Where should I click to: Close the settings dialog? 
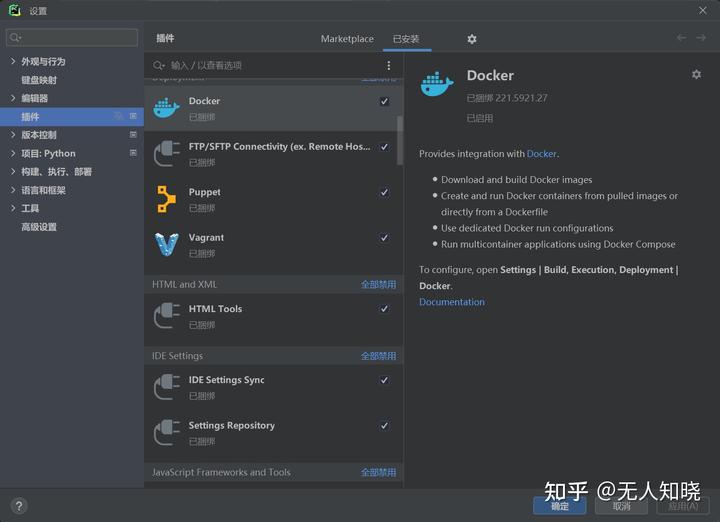click(x=703, y=10)
